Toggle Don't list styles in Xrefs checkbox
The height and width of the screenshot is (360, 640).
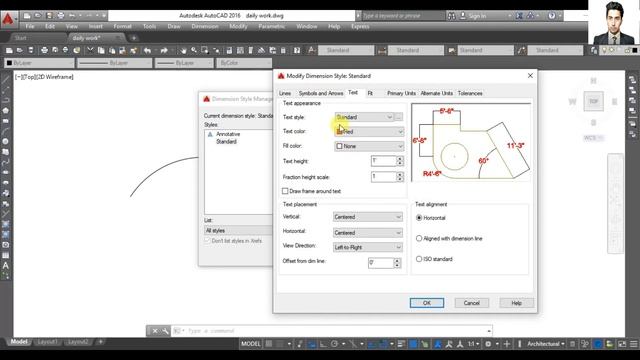click(x=207, y=241)
